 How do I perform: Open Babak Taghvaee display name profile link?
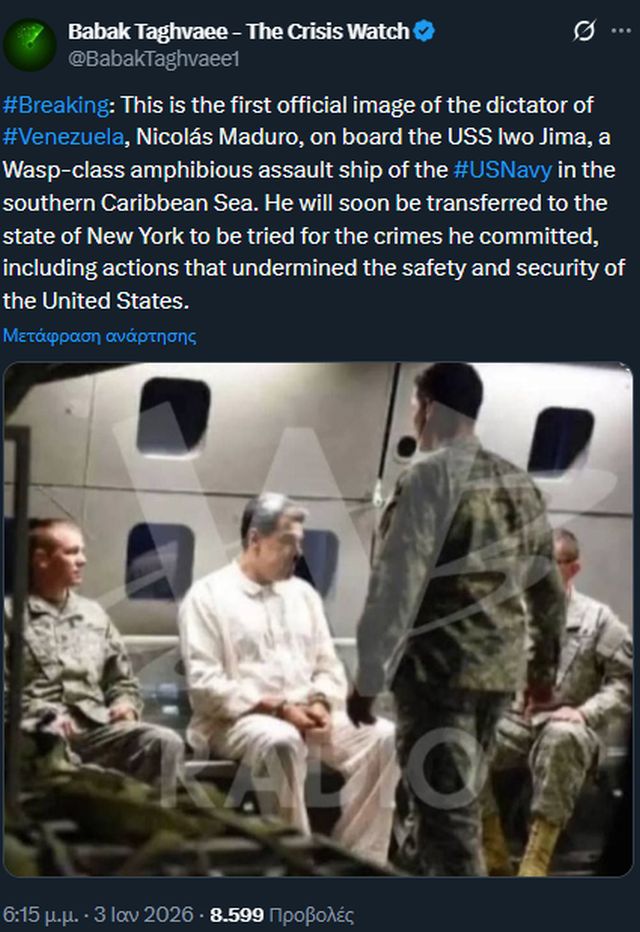(239, 31)
